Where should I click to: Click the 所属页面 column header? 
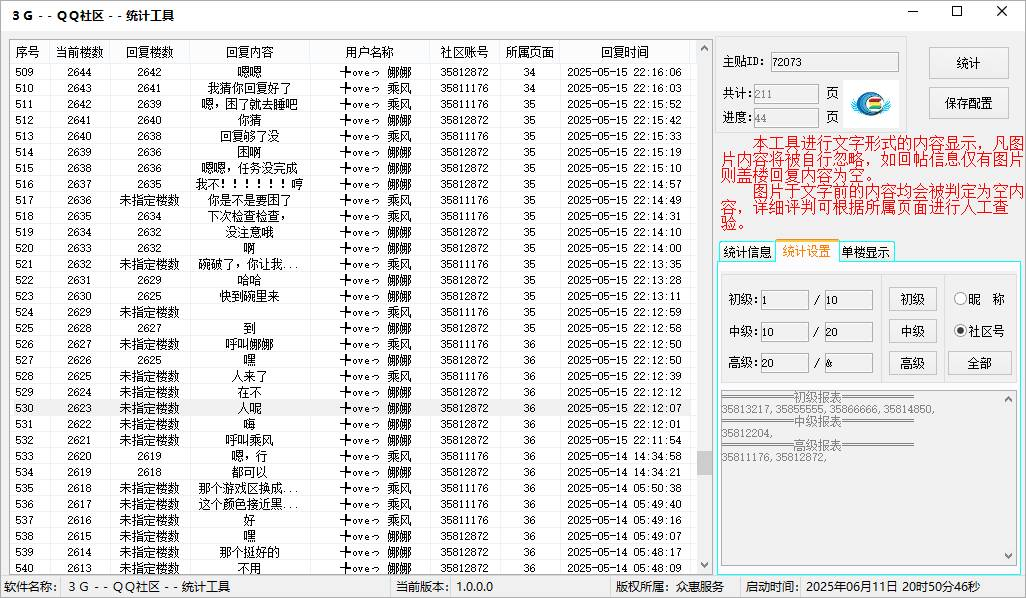529,52
